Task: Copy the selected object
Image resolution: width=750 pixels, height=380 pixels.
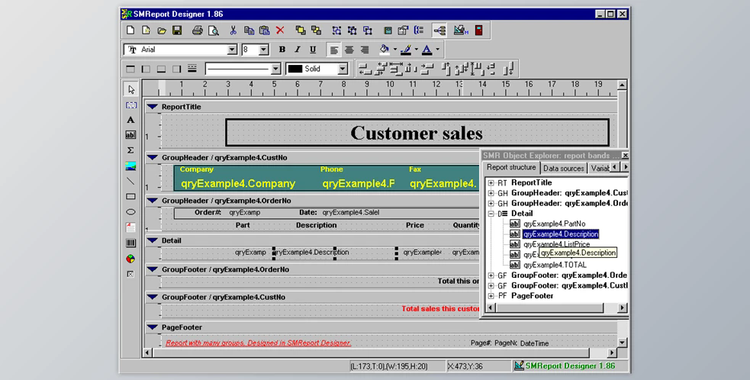Action: [x=249, y=31]
